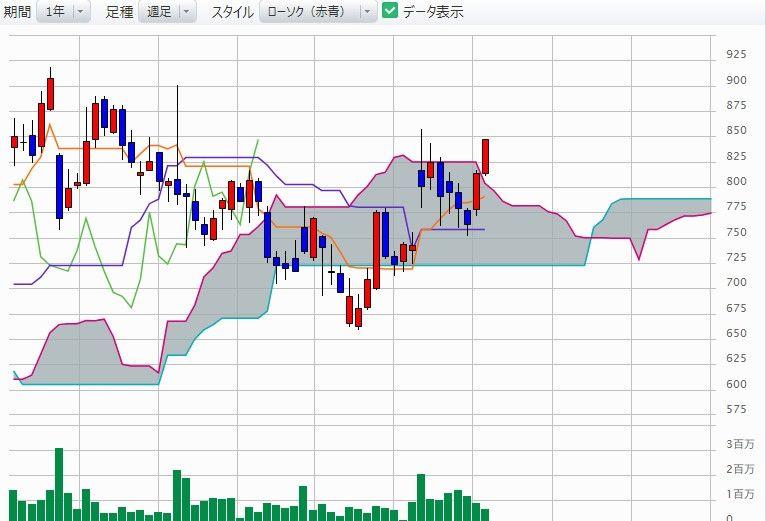Click the 700 price axis label
The image size is (766, 521).
pos(736,282)
